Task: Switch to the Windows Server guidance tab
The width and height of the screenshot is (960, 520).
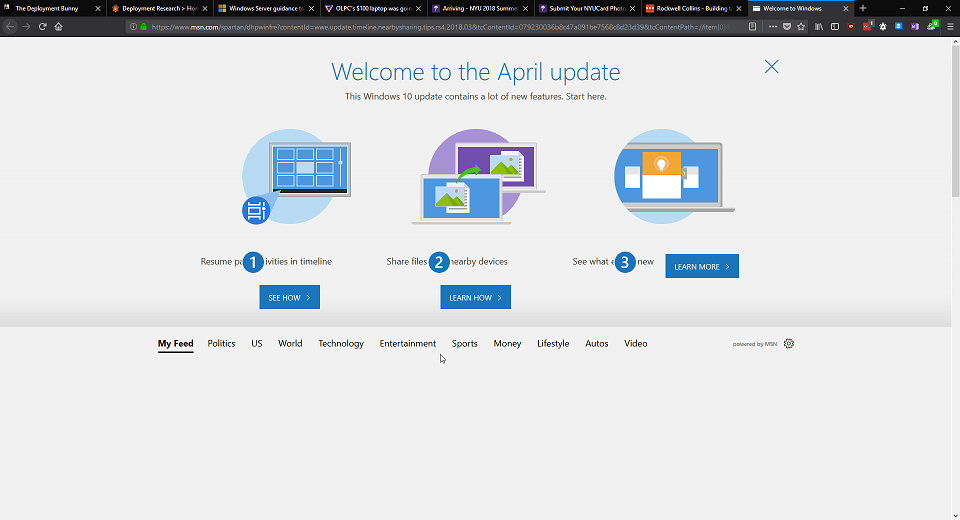Action: tap(266, 9)
